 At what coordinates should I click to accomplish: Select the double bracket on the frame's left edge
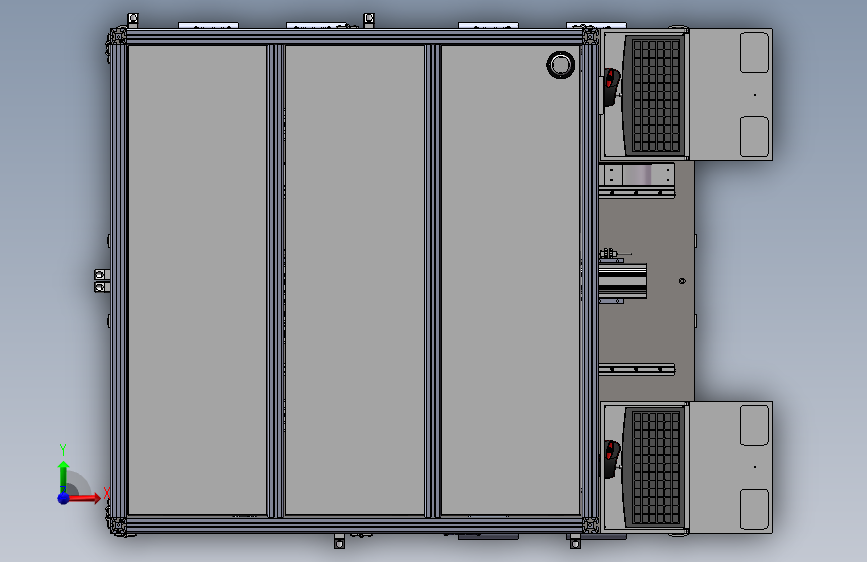tap(102, 281)
